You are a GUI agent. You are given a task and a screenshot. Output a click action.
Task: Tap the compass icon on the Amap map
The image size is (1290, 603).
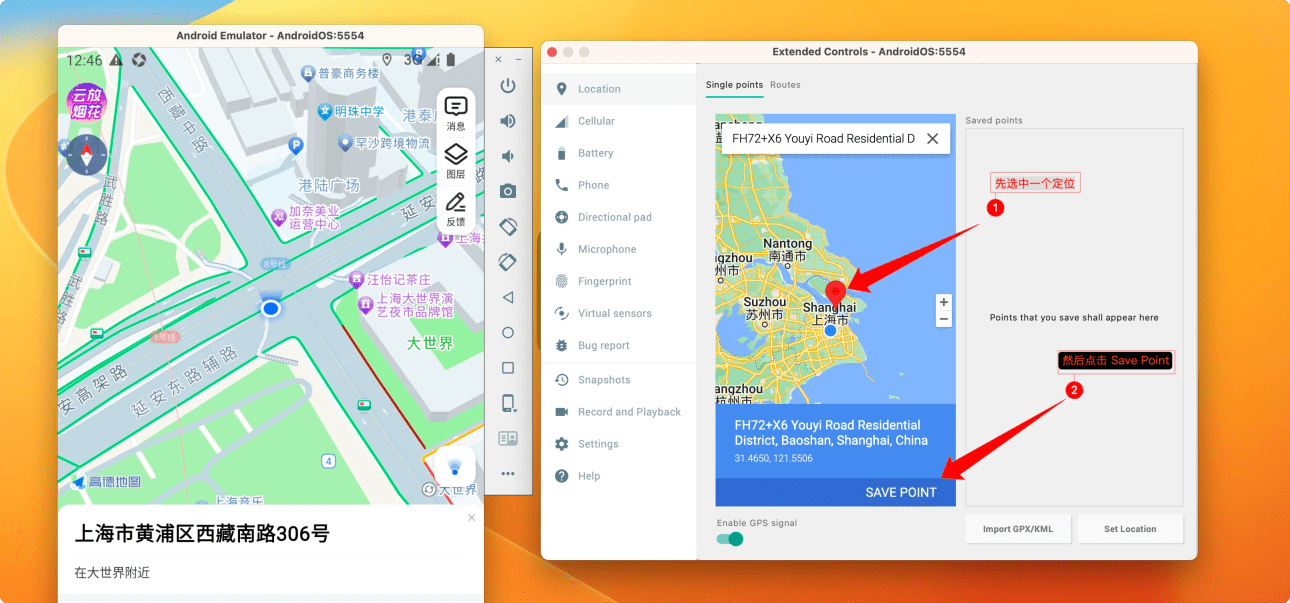click(x=86, y=154)
